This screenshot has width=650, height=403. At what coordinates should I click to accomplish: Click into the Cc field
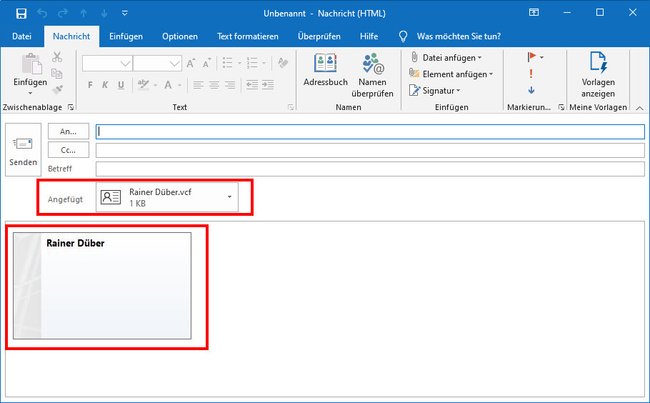[x=370, y=151]
